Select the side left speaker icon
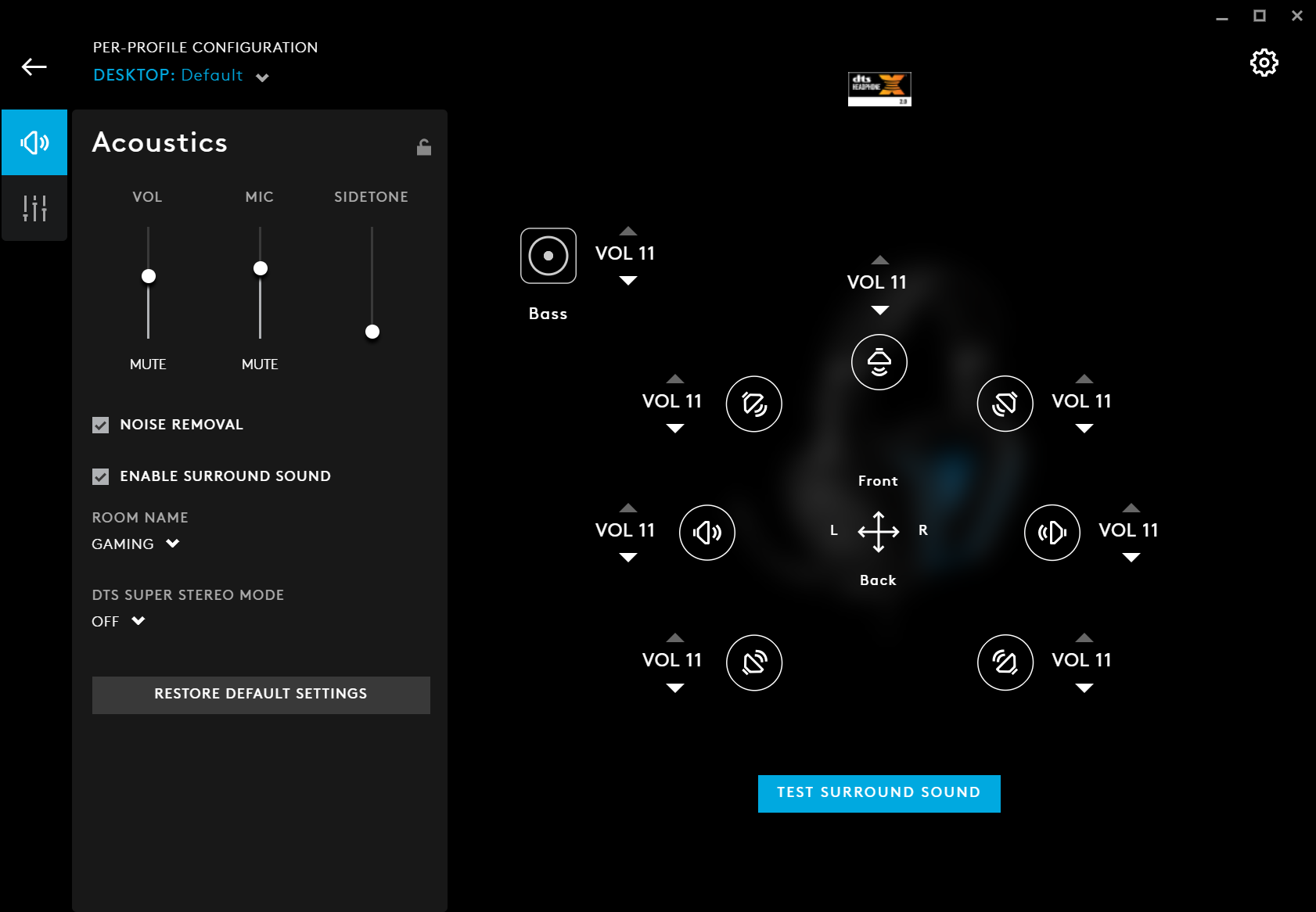 coord(707,533)
